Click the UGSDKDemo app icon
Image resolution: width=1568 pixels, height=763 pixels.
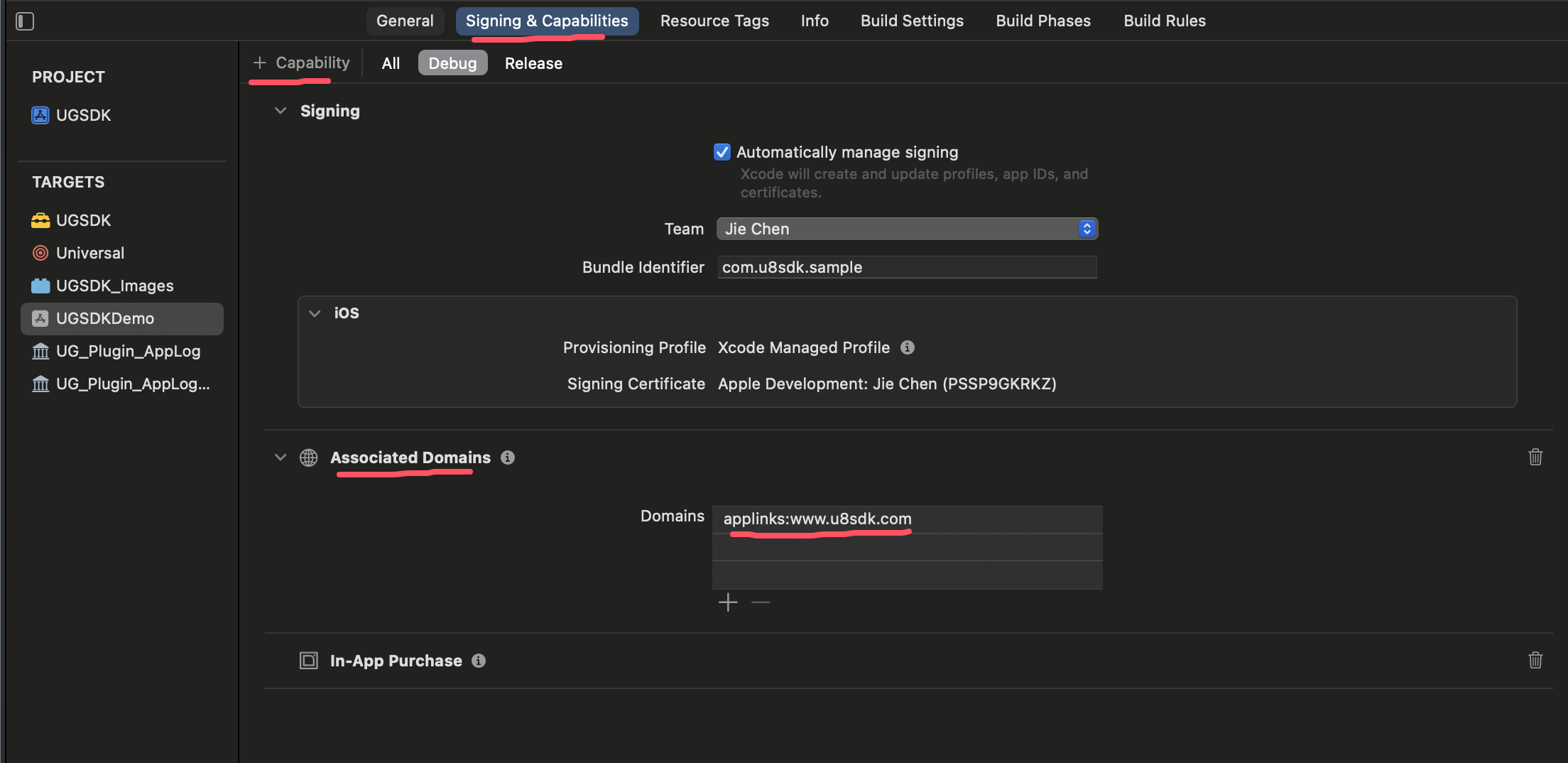40,318
